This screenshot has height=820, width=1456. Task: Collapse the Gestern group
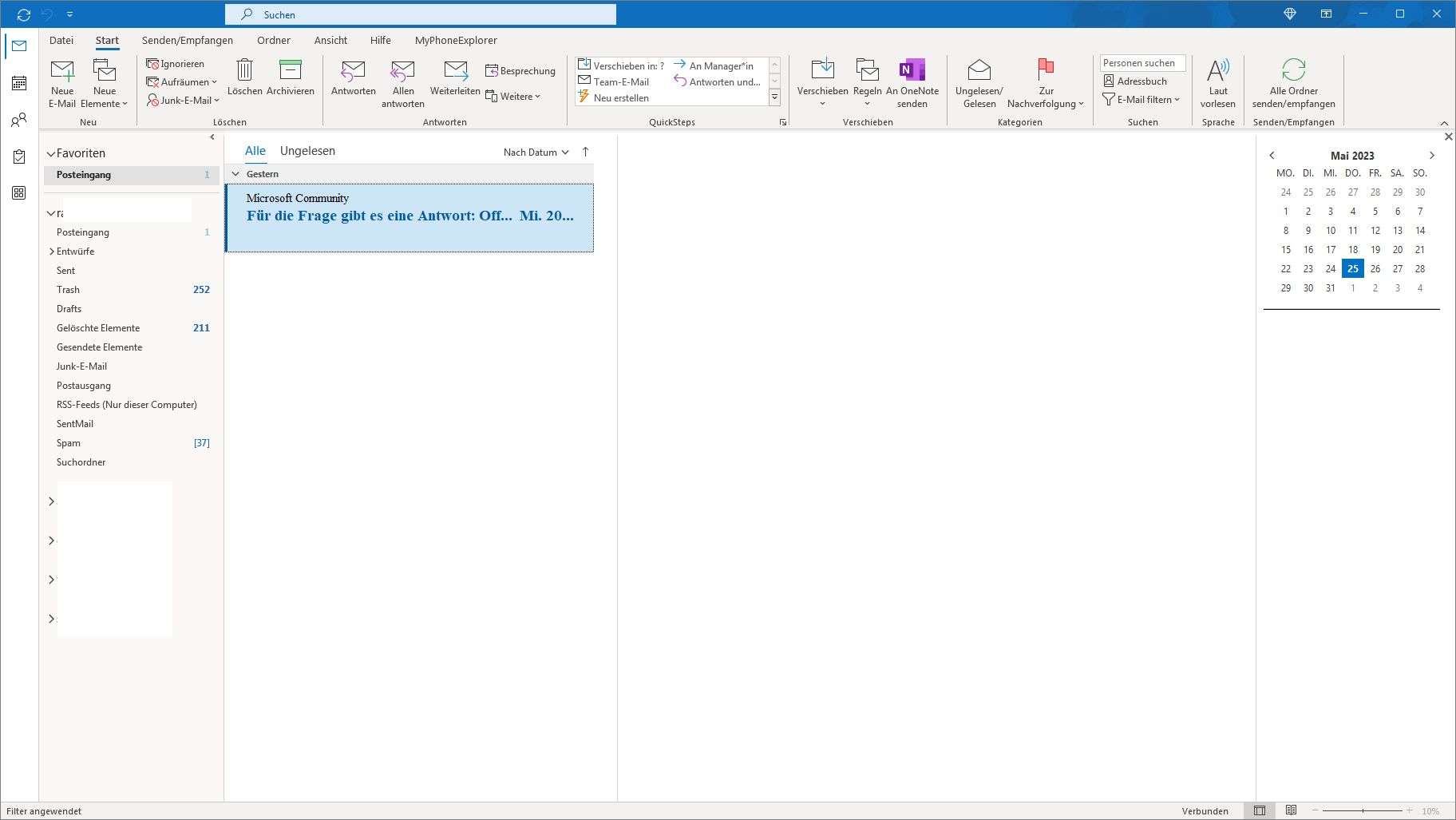(x=235, y=174)
